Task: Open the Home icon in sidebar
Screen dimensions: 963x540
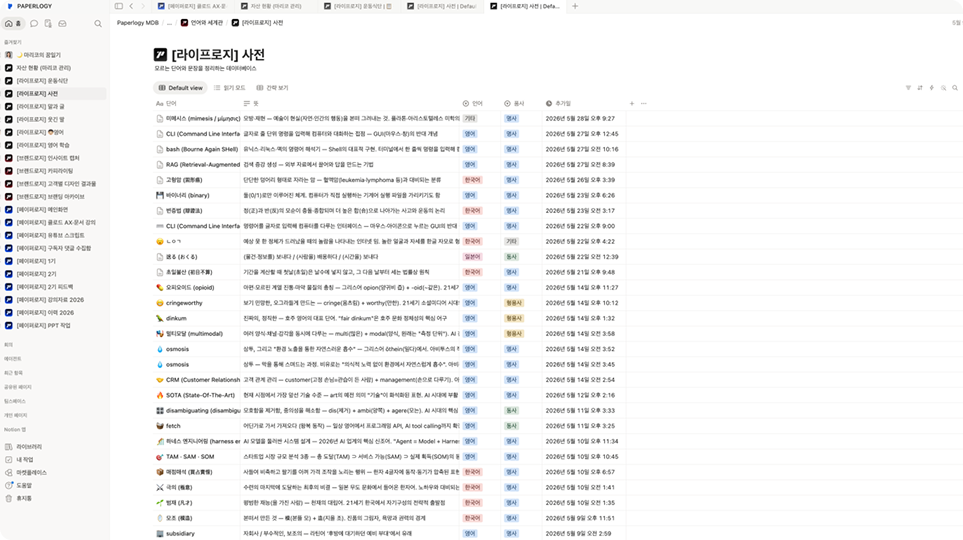Action: 12,24
